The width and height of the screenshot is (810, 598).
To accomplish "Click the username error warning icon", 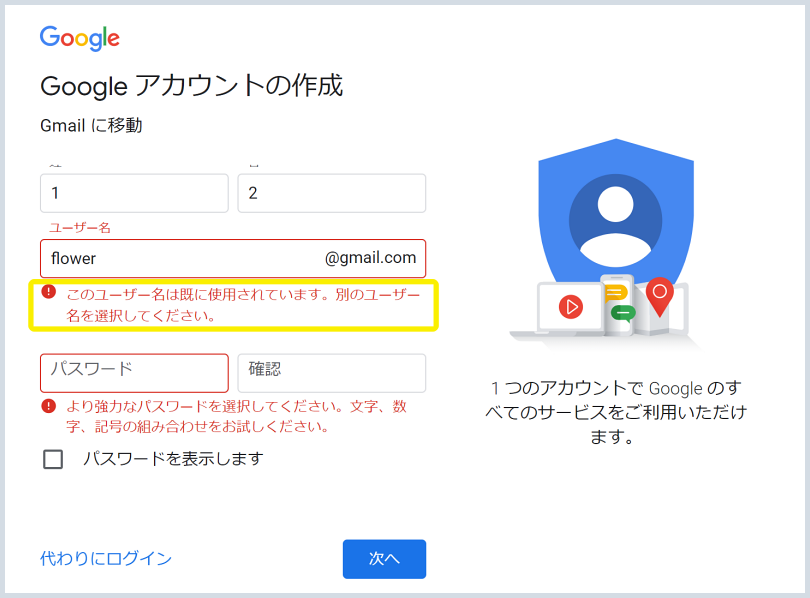I will click(49, 292).
